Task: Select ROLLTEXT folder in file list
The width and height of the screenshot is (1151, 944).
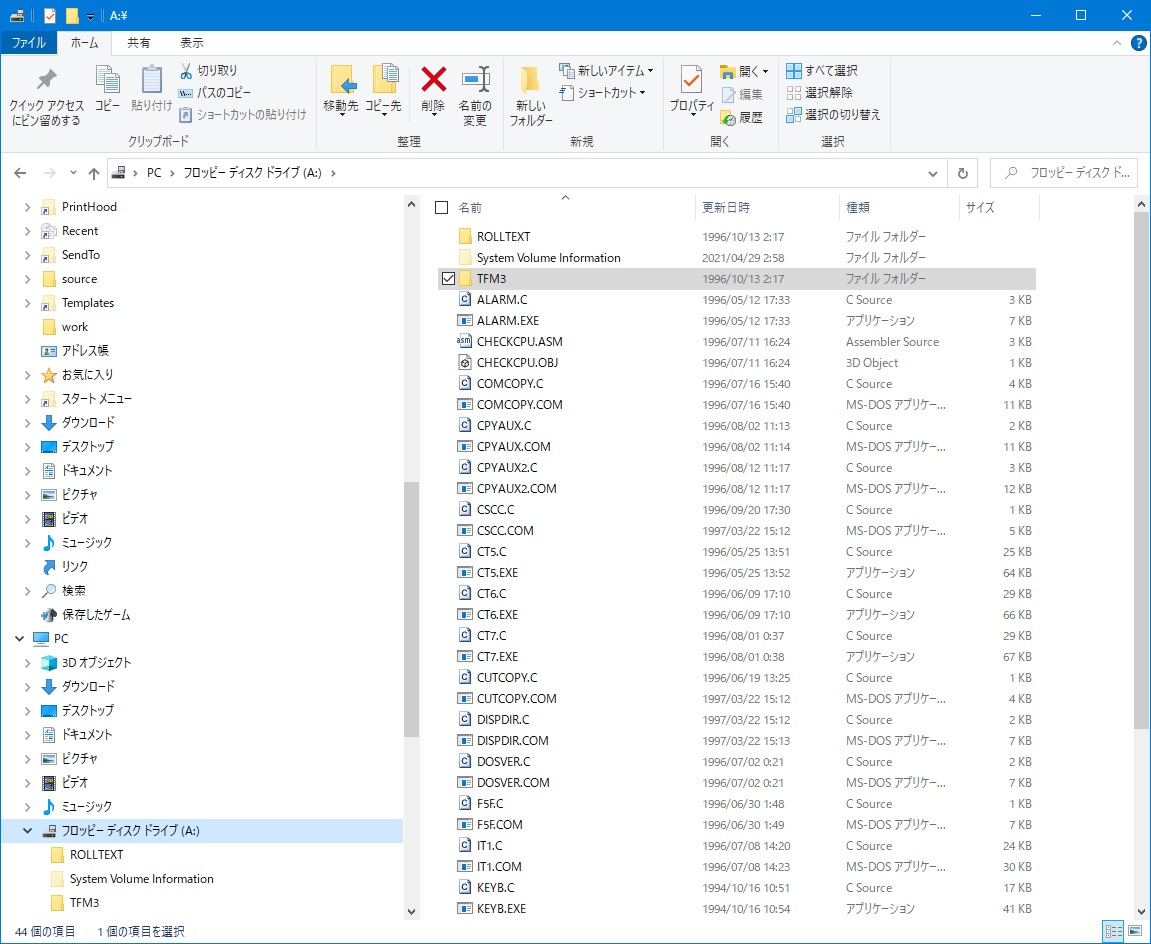Action: point(503,236)
